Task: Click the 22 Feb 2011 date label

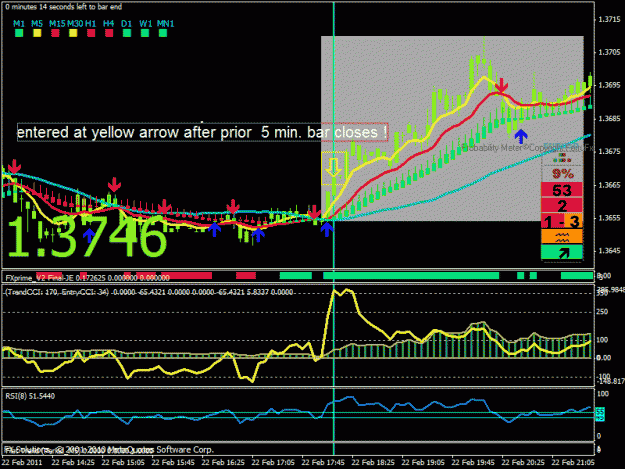Action: point(22,462)
